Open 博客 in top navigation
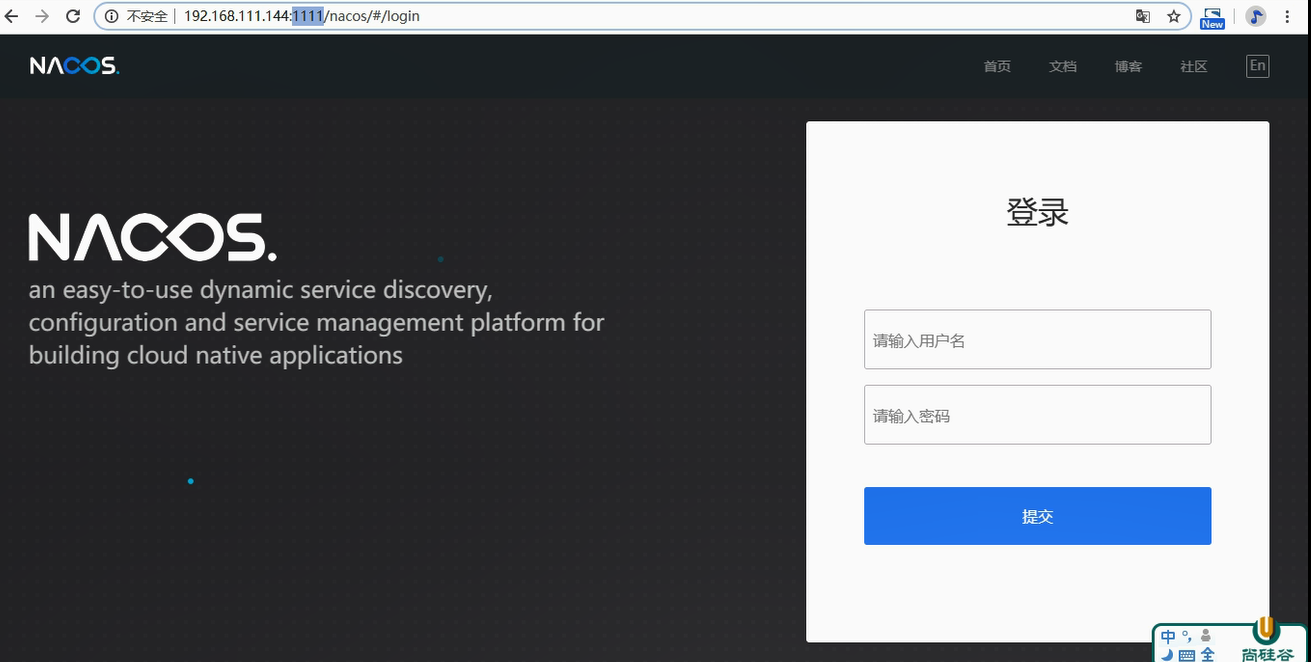Viewport: 1311px width, 662px height. pos(1128,67)
